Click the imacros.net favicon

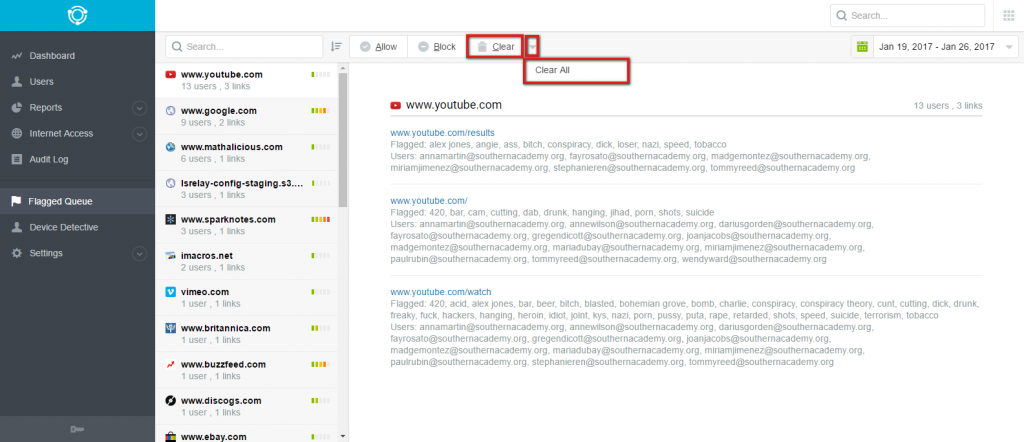point(170,256)
